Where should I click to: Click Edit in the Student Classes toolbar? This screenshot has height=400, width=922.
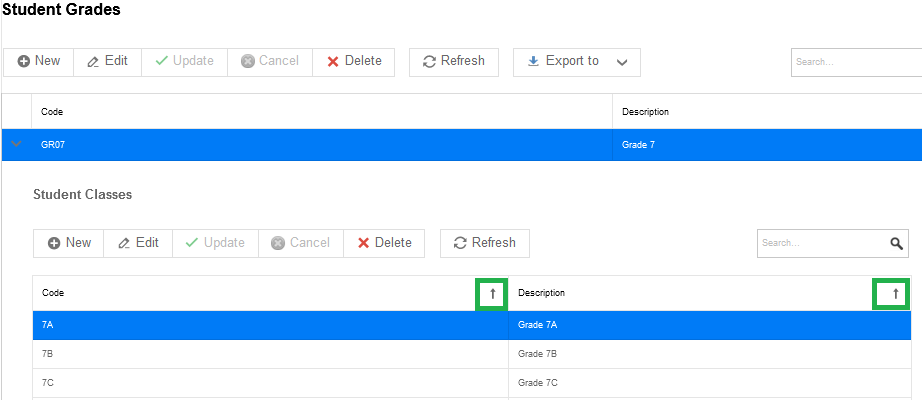click(x=138, y=243)
